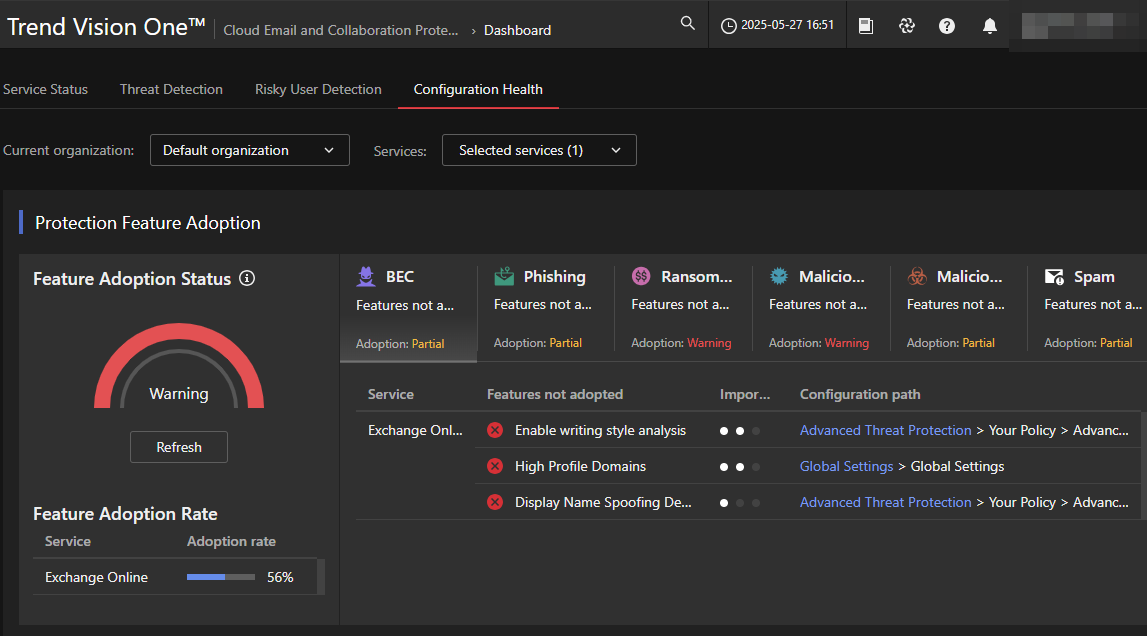This screenshot has width=1147, height=636.
Task: Click the Exchange Online adoption rate bar
Action: tap(220, 577)
